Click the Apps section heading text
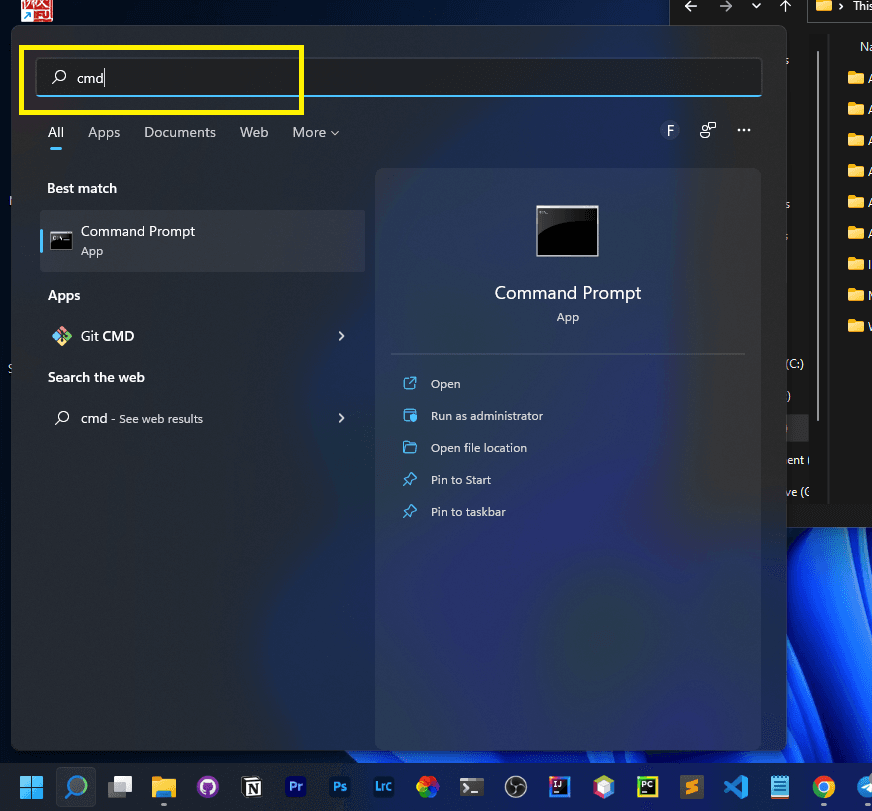Screen dimensions: 872x811 (64, 295)
